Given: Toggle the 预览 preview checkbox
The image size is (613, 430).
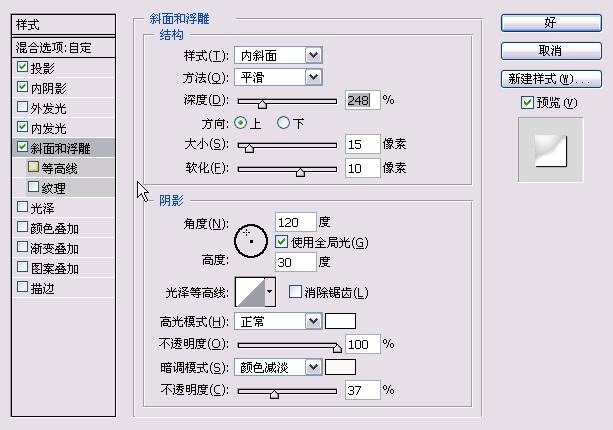Looking at the screenshot, I should click(x=527, y=103).
